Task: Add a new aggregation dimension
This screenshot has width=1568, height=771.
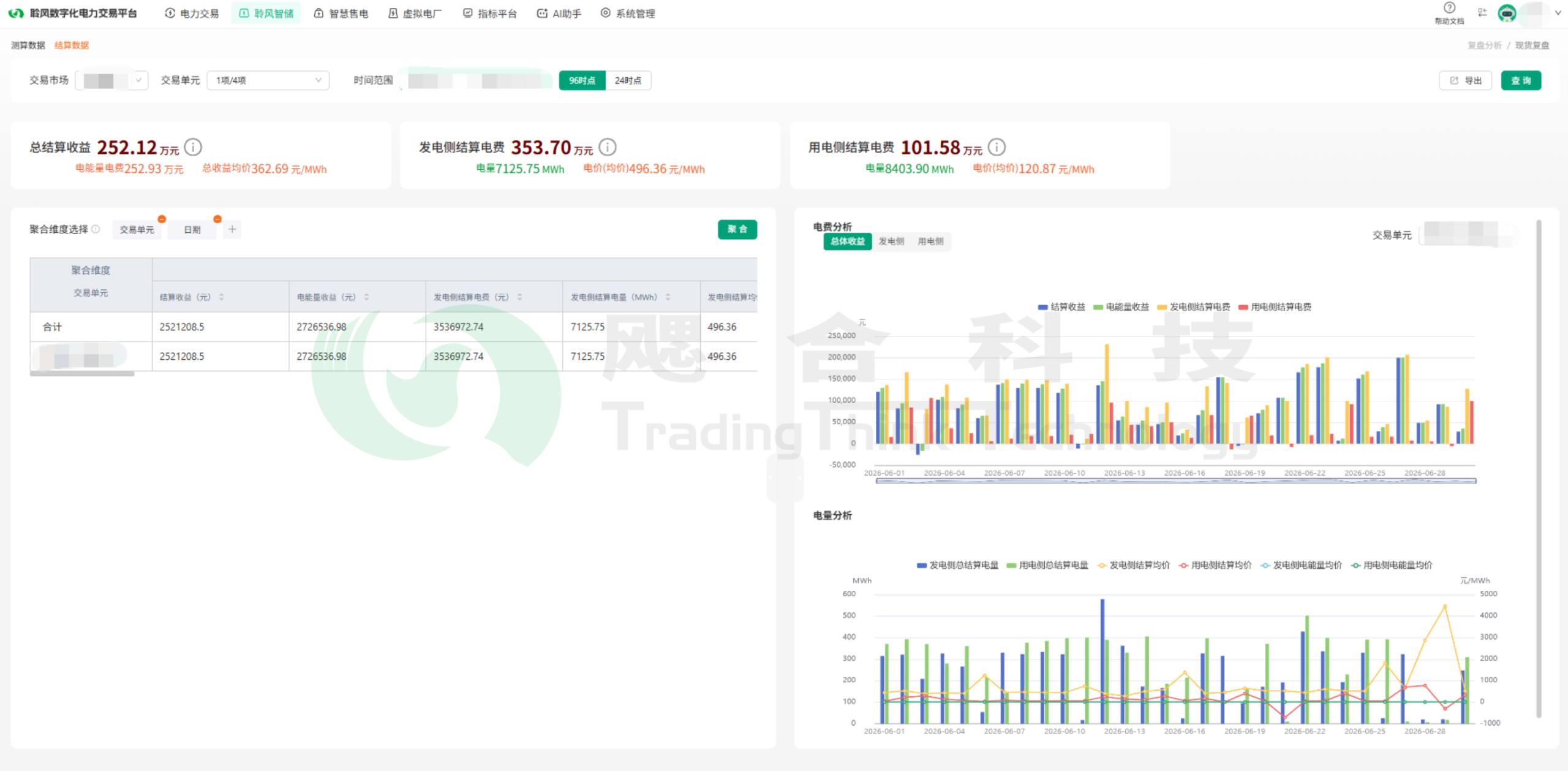Action: pos(232,229)
